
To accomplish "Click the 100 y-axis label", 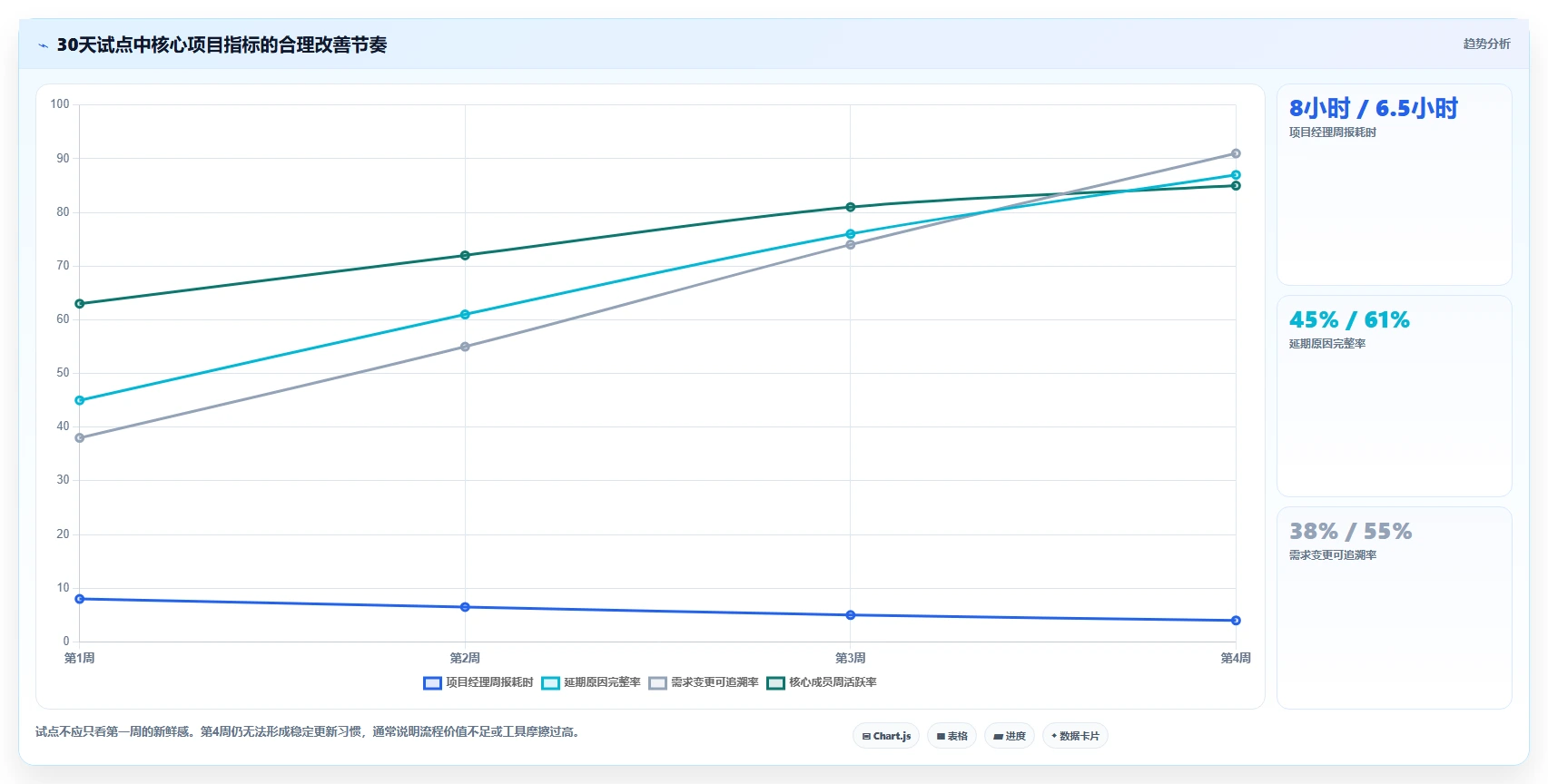I will tap(60, 104).
